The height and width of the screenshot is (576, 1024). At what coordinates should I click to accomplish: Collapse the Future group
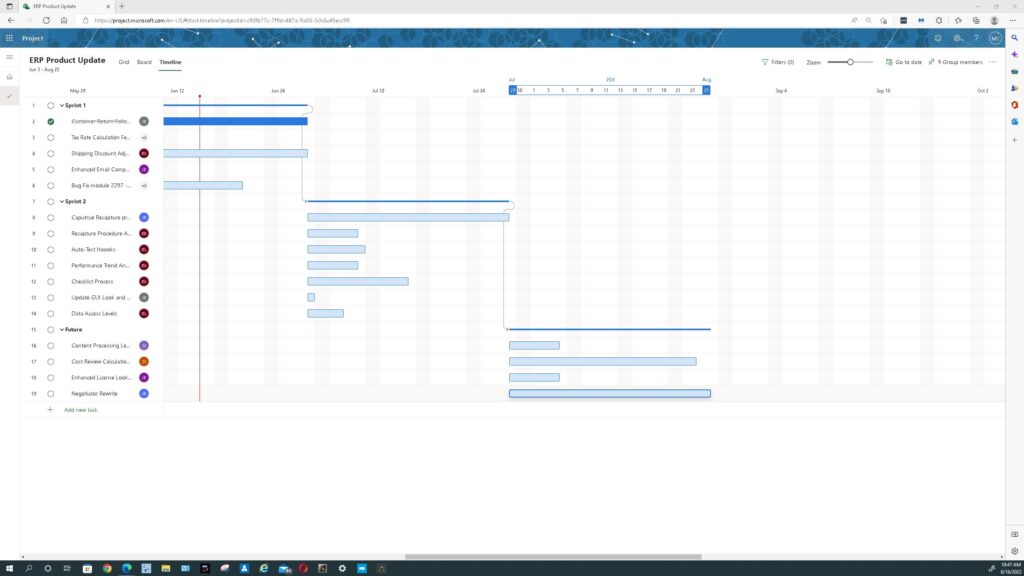[x=62, y=329]
